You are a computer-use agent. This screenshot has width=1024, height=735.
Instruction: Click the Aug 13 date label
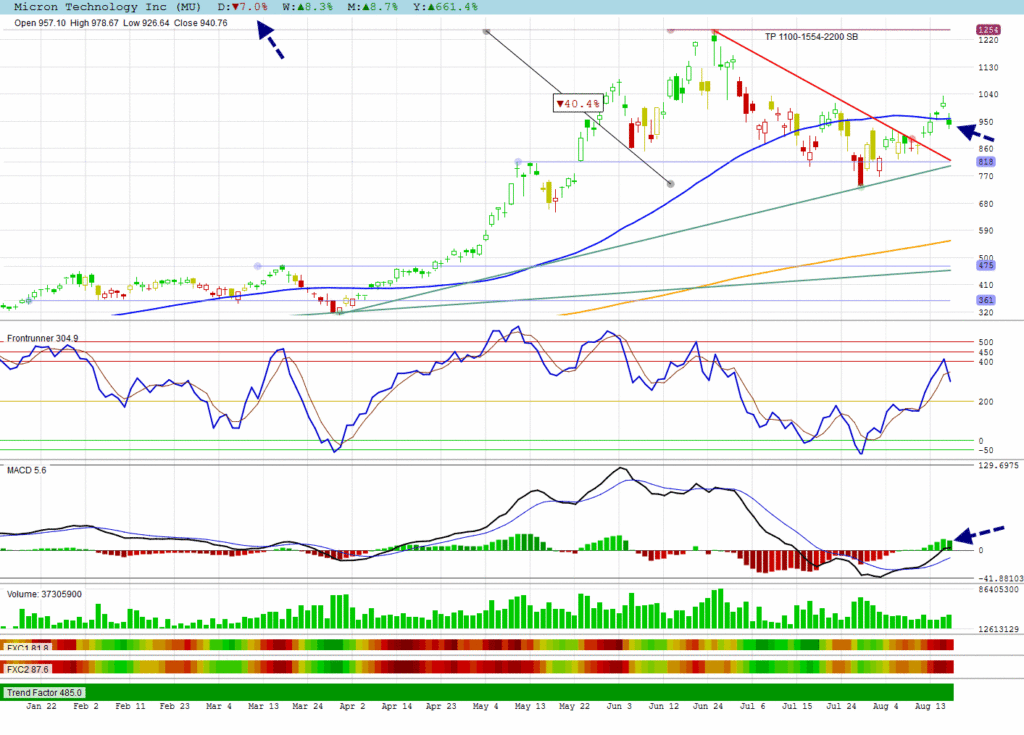(930, 706)
